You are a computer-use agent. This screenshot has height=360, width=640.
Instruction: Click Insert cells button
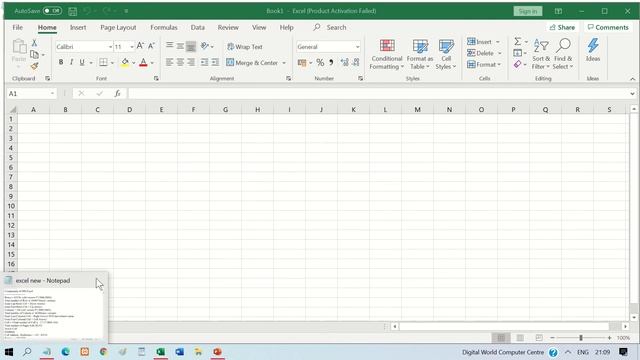(480, 42)
